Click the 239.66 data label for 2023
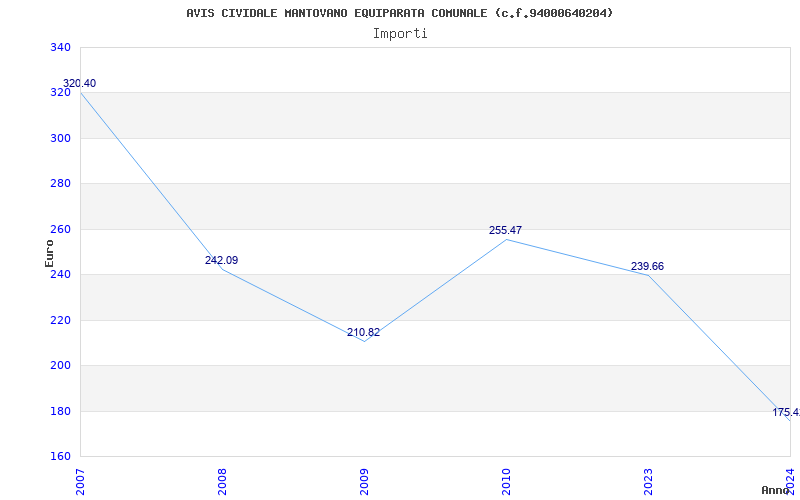 pos(647,266)
